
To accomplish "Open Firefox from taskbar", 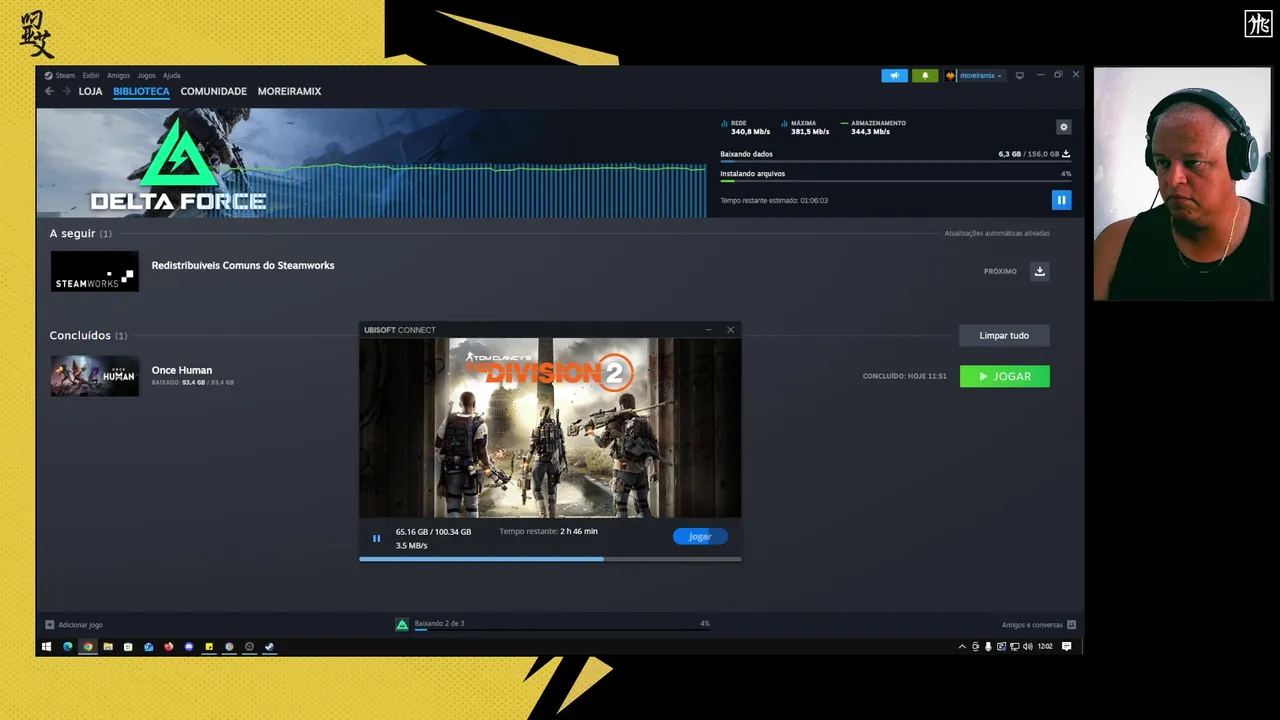I will coord(169,646).
